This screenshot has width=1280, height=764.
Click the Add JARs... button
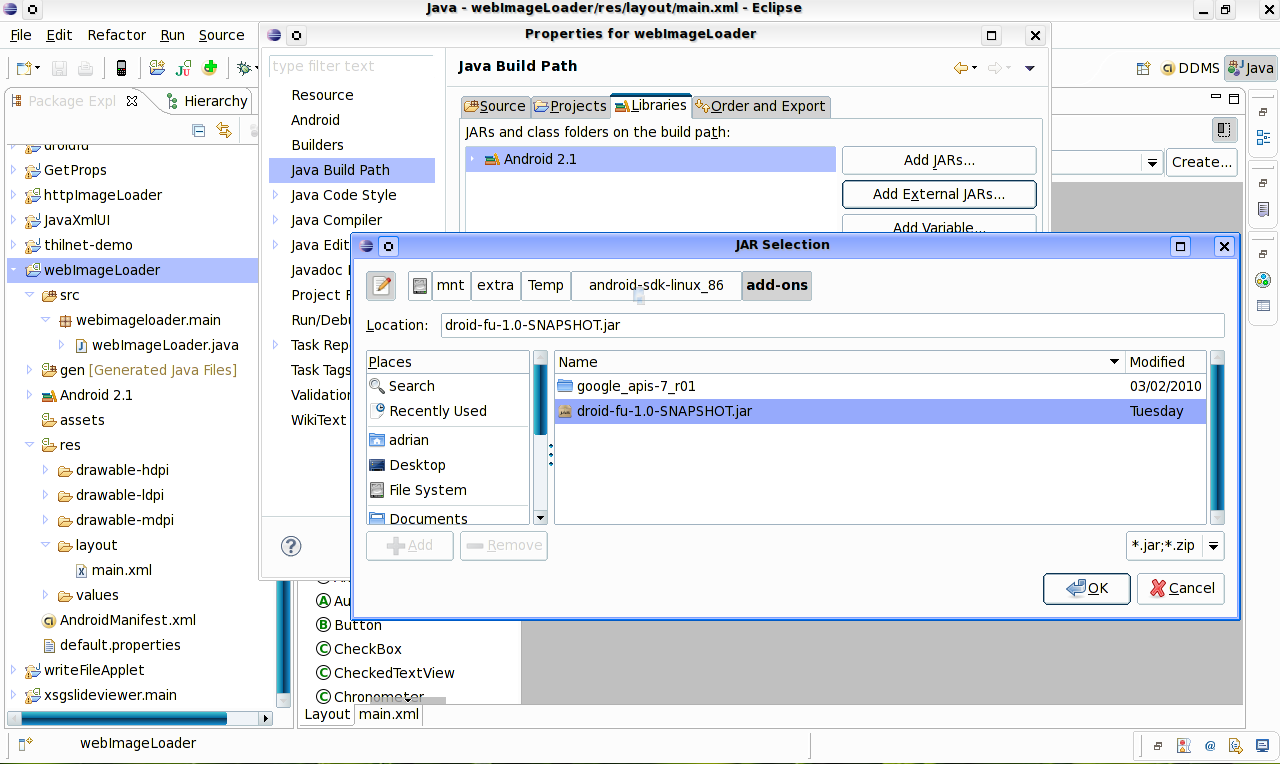939,160
